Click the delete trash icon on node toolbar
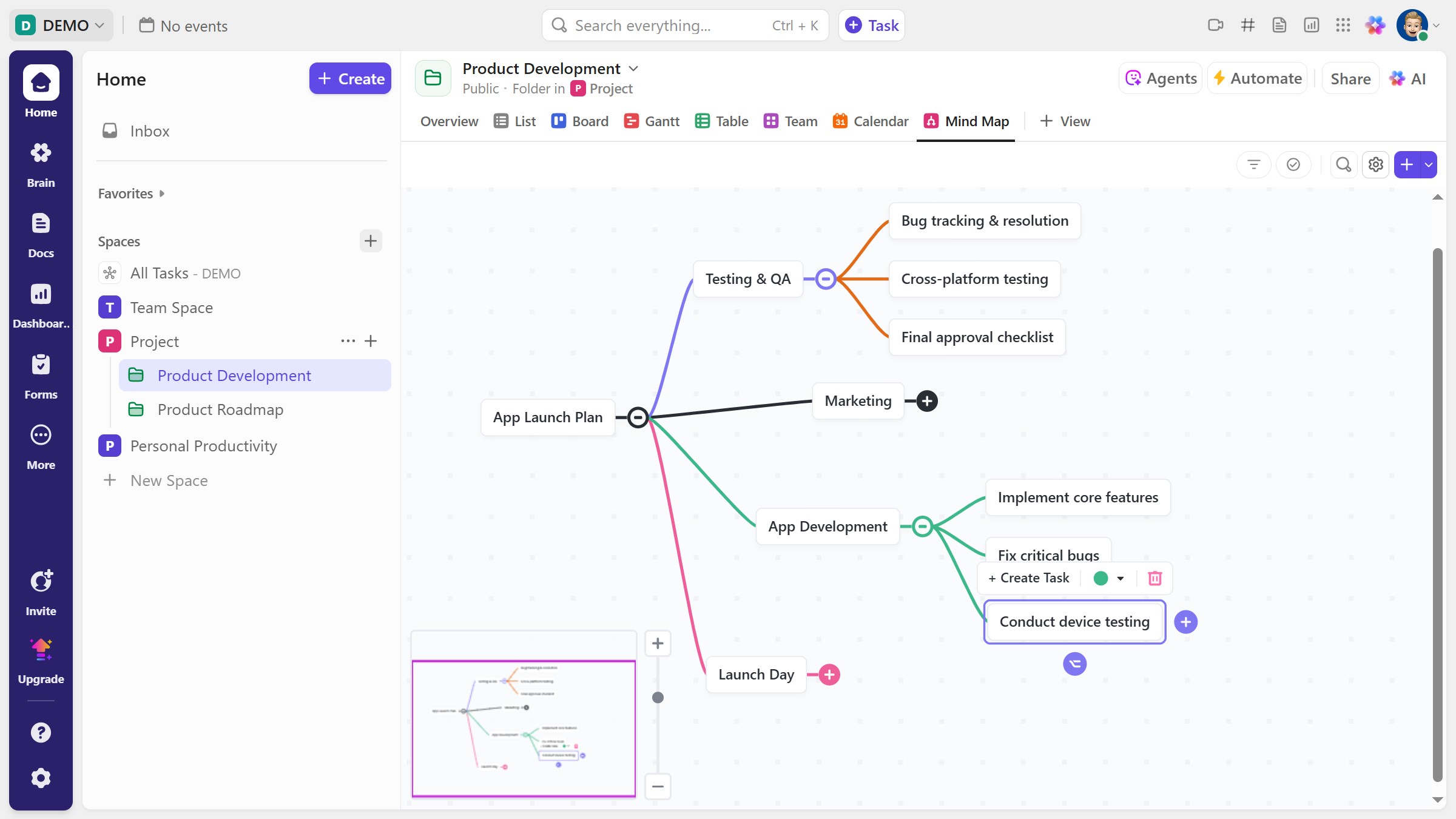The width and height of the screenshot is (1456, 819). [1154, 578]
